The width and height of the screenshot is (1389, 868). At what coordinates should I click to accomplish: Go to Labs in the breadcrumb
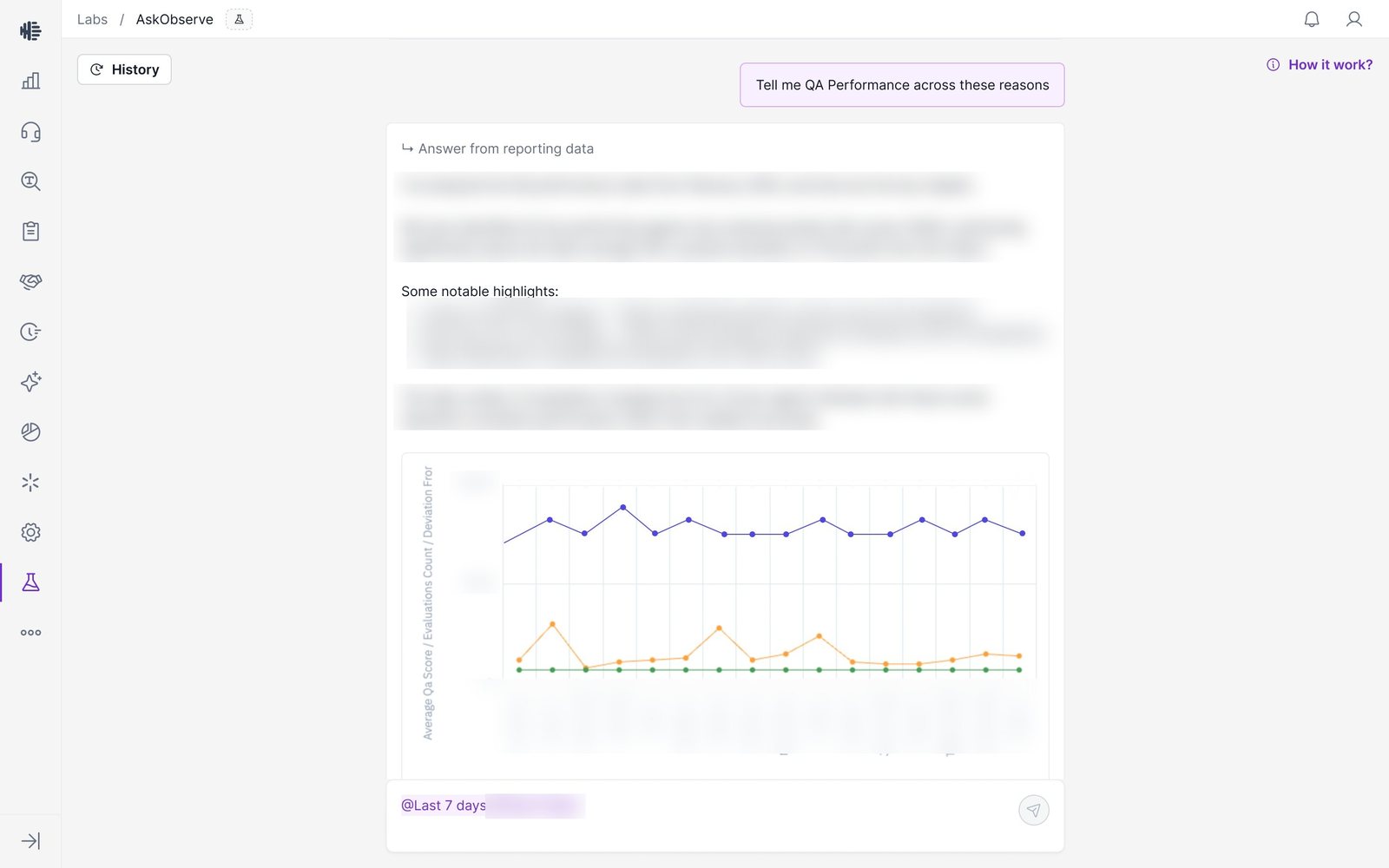click(x=92, y=19)
